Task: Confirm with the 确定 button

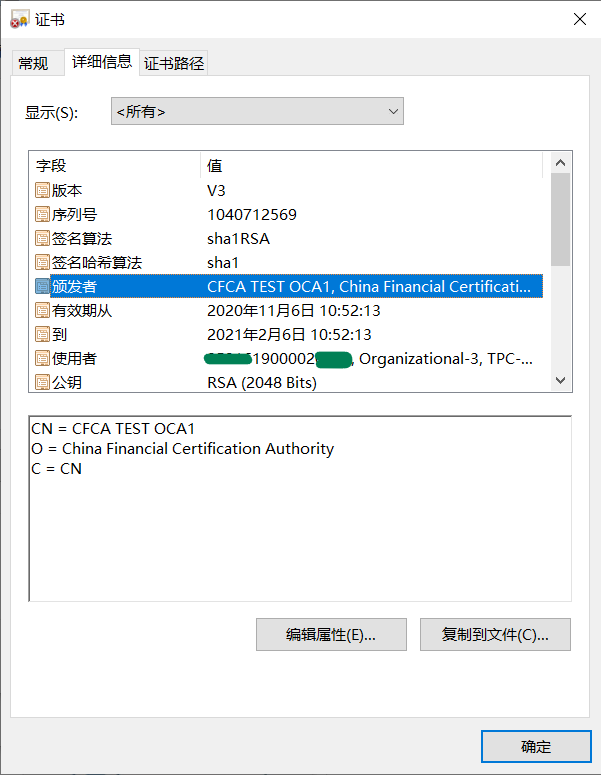Action: [x=536, y=746]
